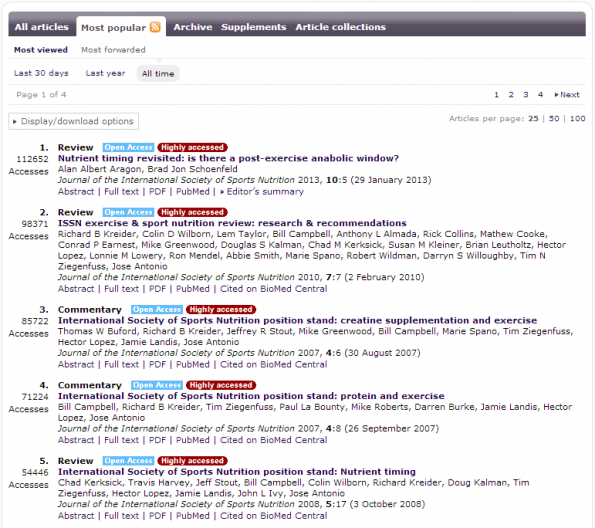Open Full text of protein and exercise article

pos(121,440)
